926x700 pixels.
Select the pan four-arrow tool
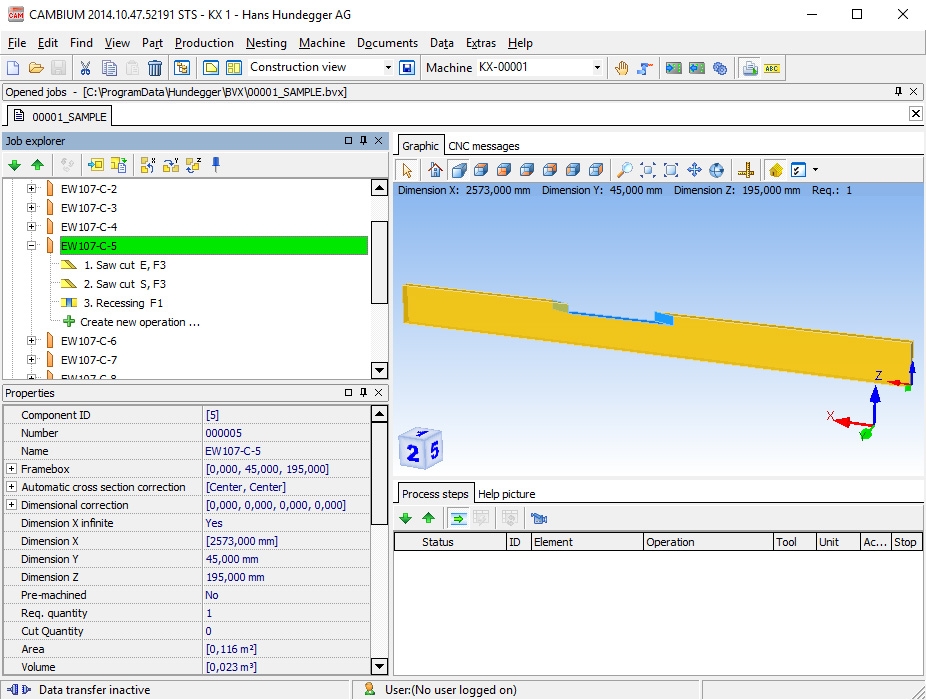[694, 170]
